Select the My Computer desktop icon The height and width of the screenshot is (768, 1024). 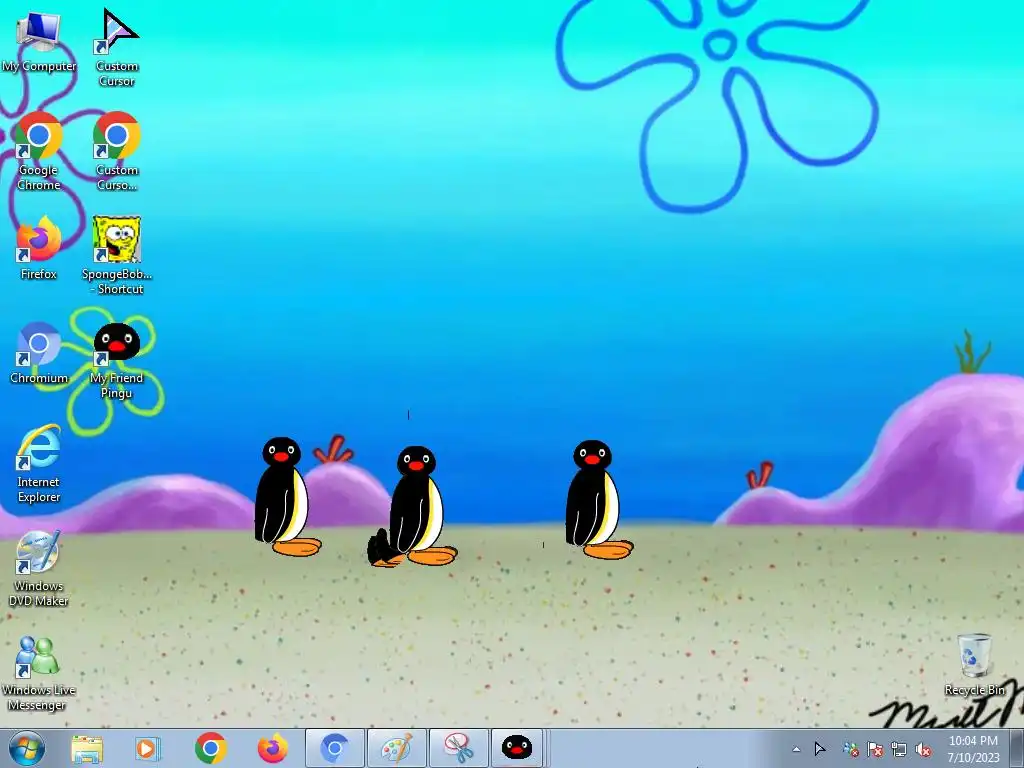point(39,40)
